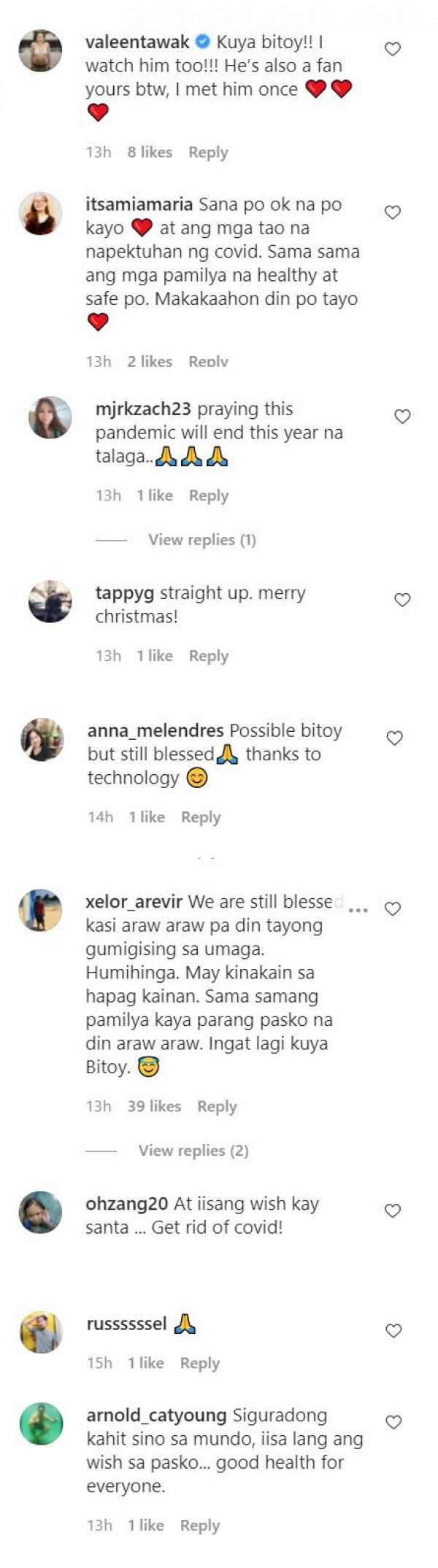Screen dimensions: 438x1568
Task: Click ohzang20's avatar photo
Action: pyautogui.click(x=40, y=1212)
